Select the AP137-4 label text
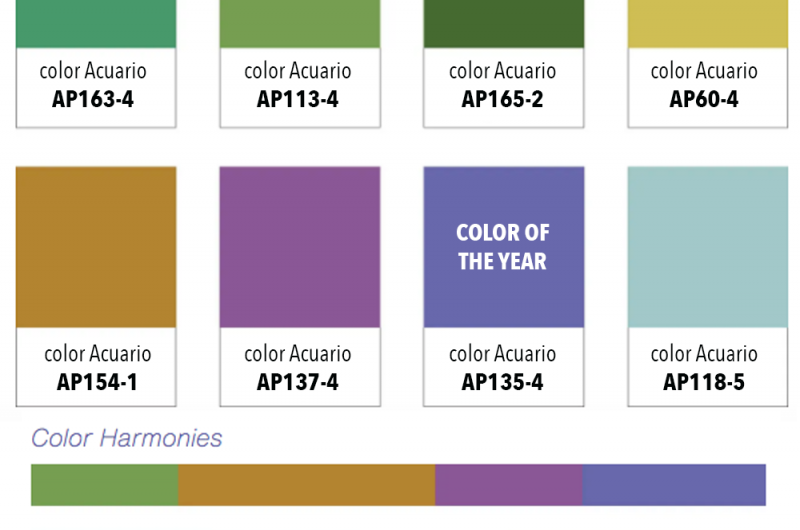 (x=298, y=382)
